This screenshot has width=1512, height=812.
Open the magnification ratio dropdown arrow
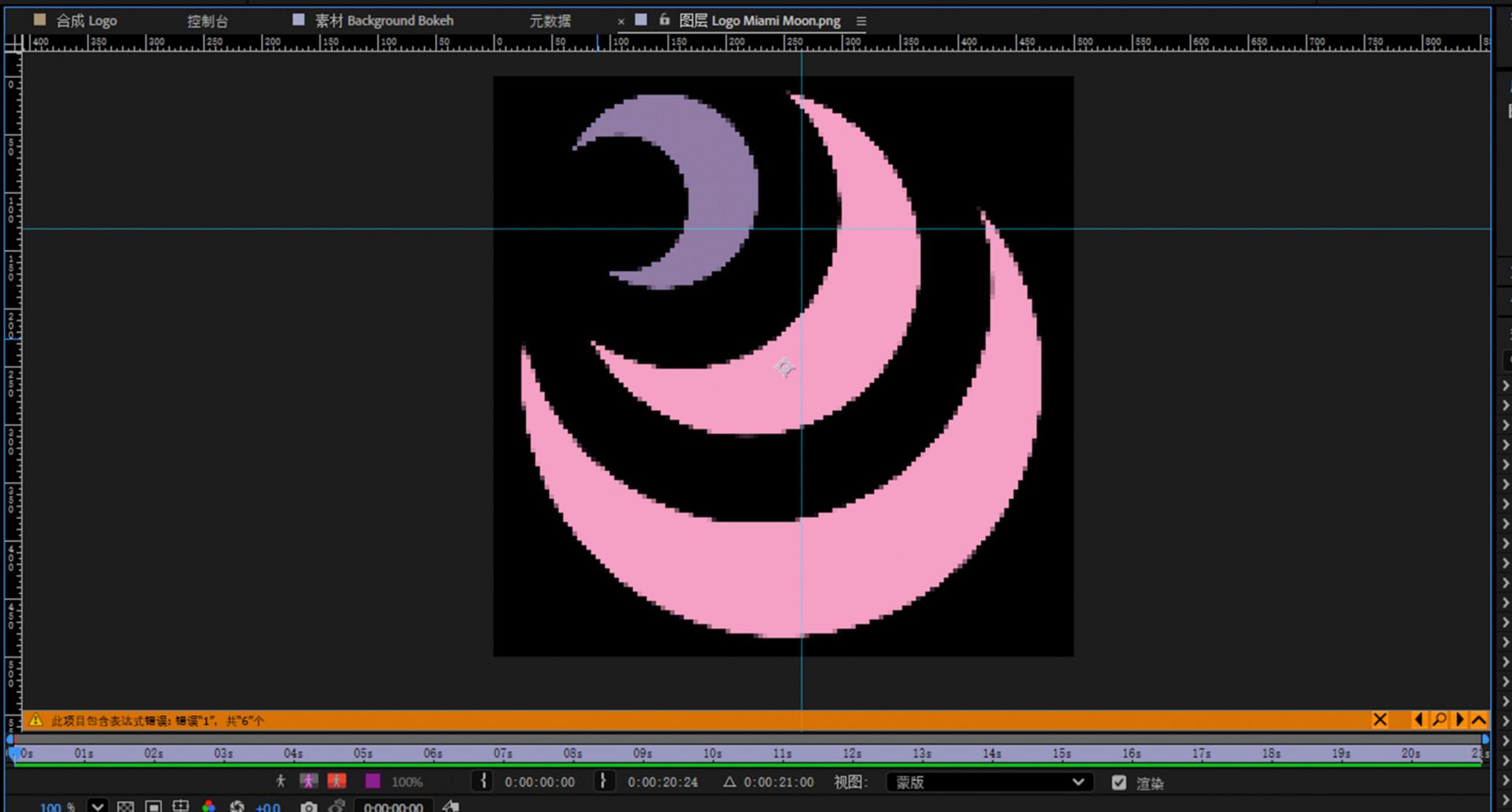98,806
